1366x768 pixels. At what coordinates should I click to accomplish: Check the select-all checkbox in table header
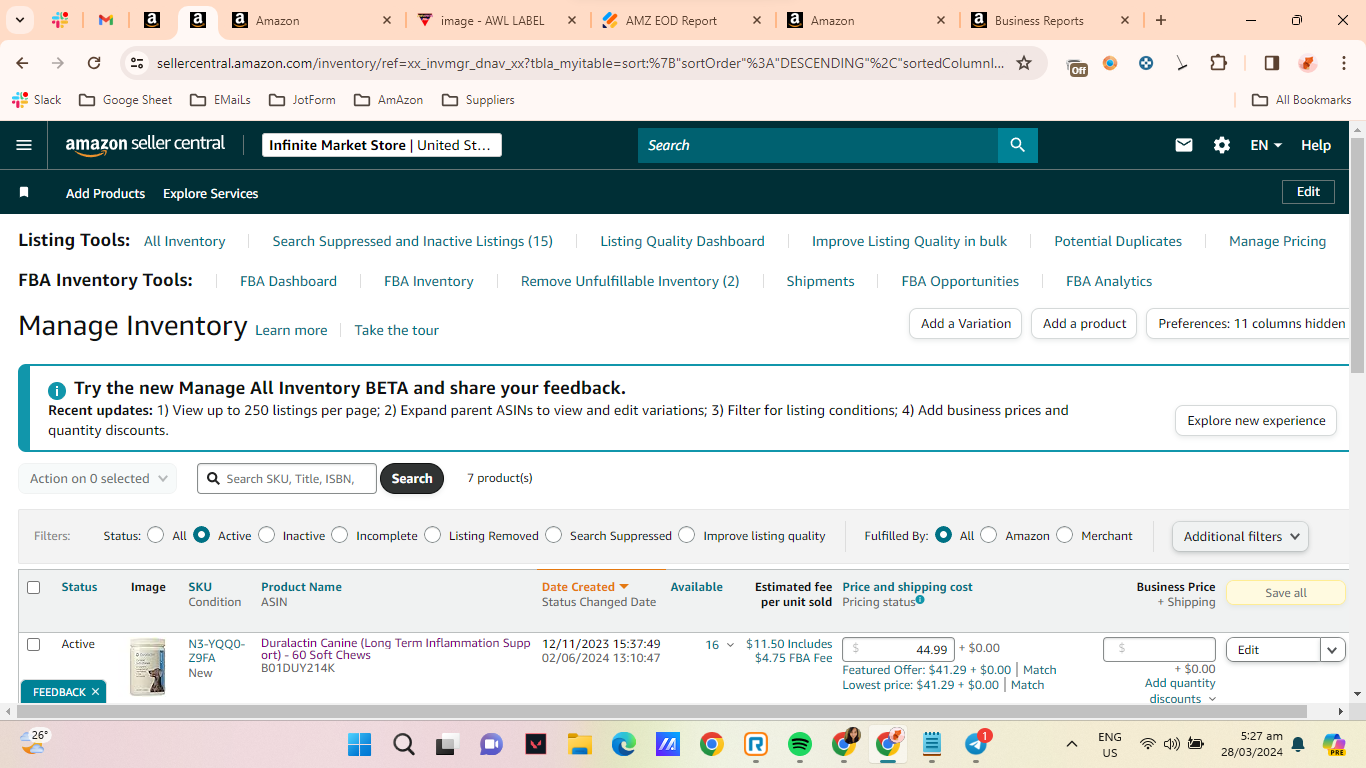(x=33, y=587)
